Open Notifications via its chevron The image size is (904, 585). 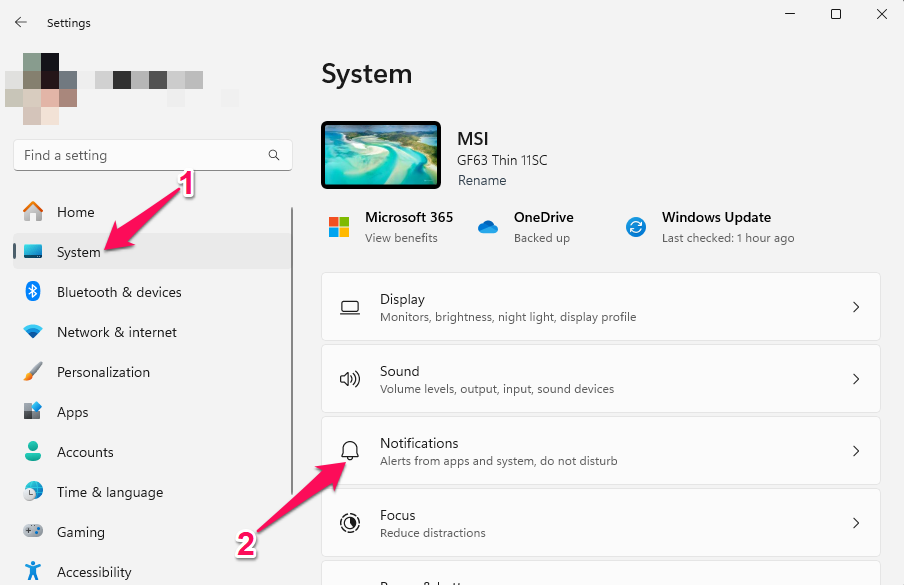coord(856,451)
